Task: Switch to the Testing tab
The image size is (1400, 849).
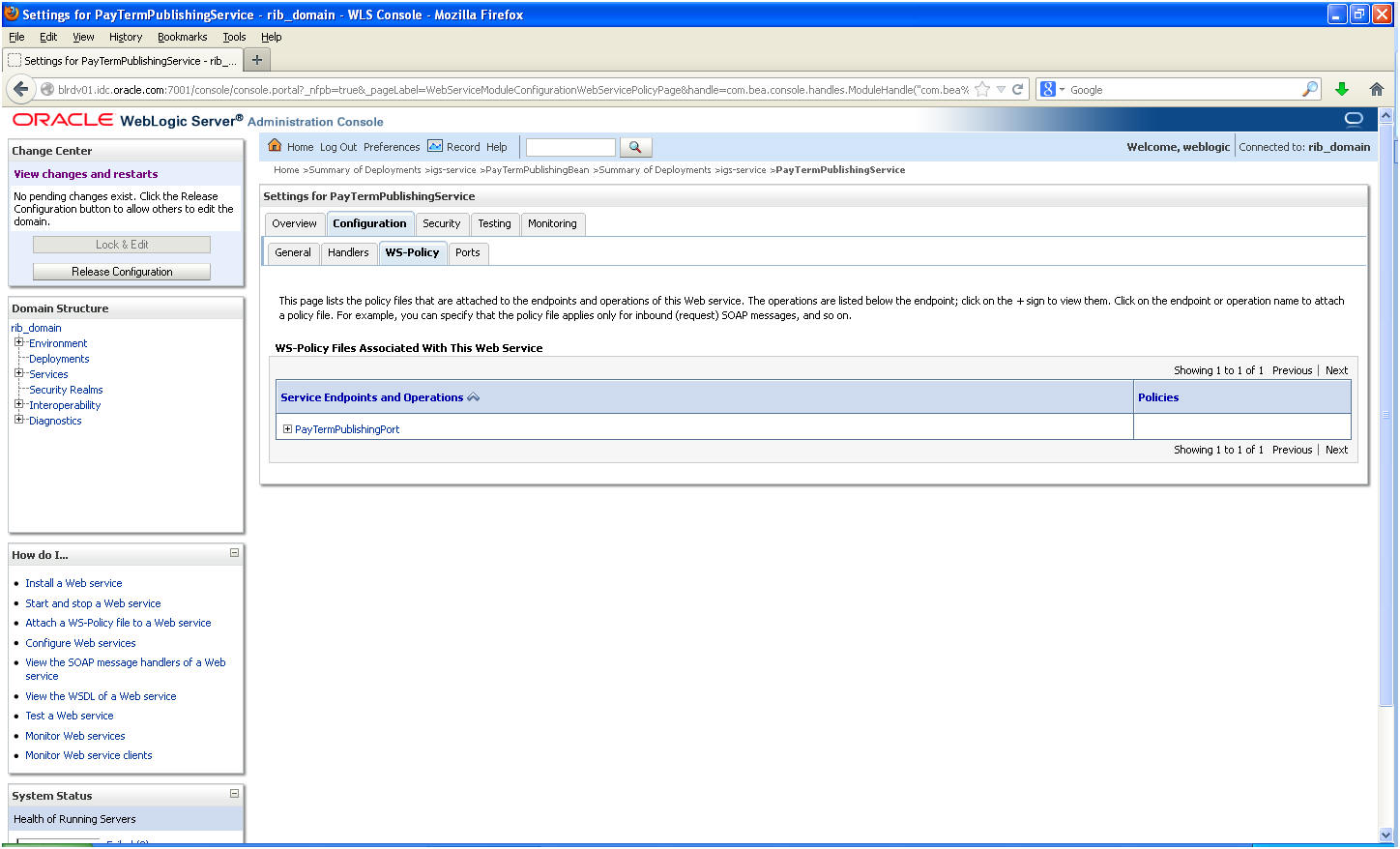Action: click(494, 223)
